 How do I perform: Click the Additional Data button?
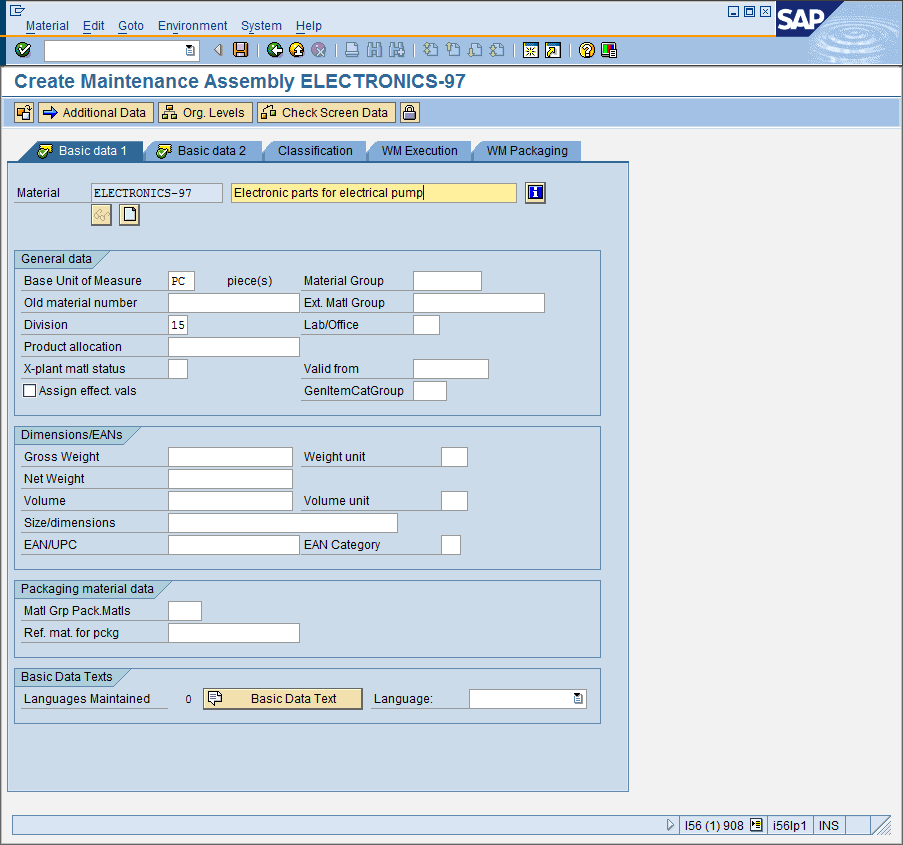tap(96, 112)
